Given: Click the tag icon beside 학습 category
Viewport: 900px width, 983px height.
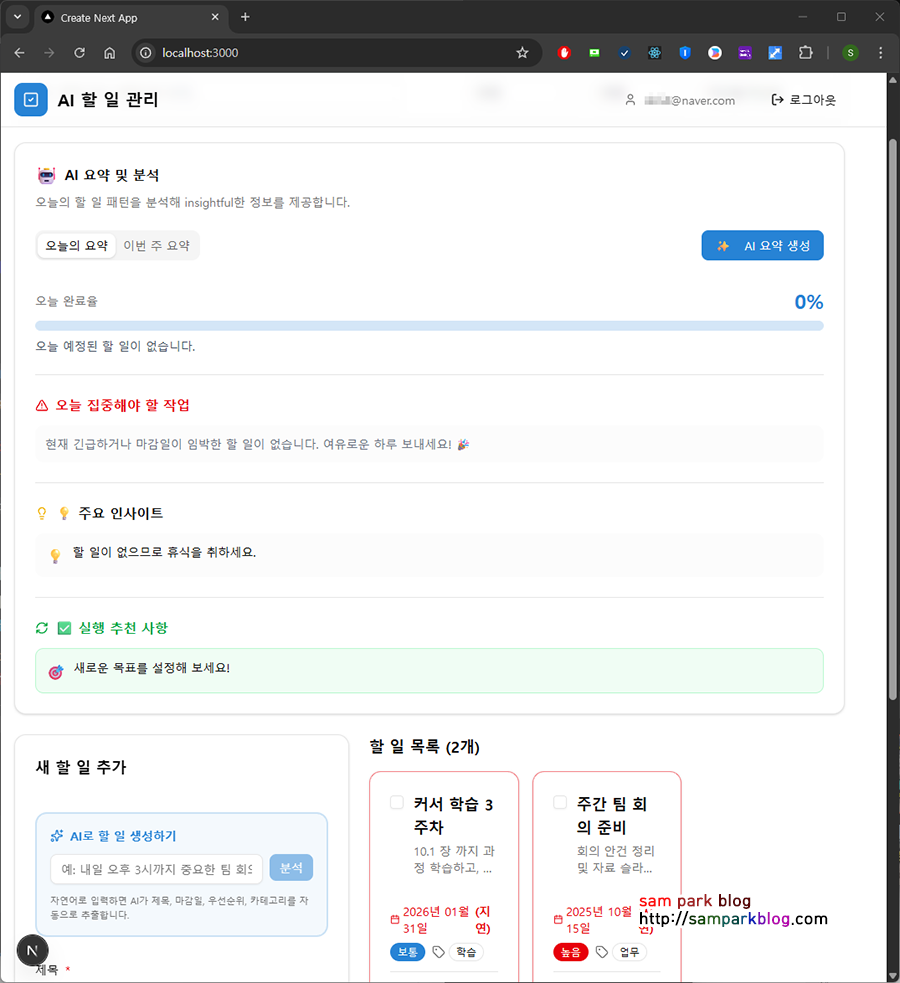Looking at the screenshot, I should coord(438,952).
